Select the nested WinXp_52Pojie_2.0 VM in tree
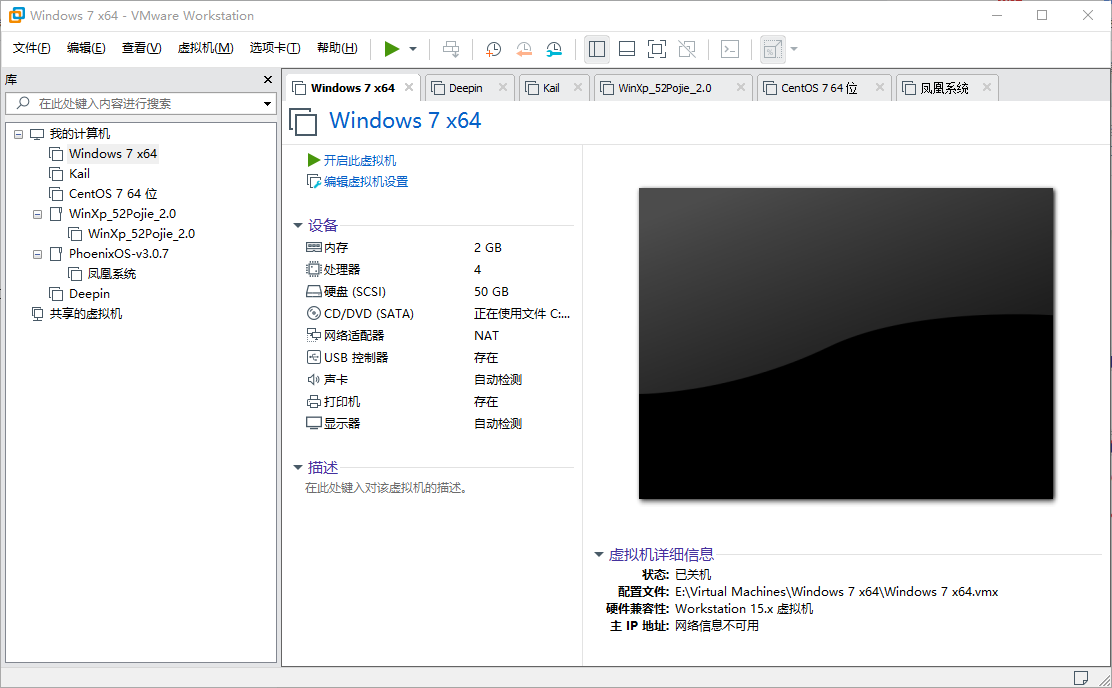Viewport: 1112px width, 688px height. (141, 234)
